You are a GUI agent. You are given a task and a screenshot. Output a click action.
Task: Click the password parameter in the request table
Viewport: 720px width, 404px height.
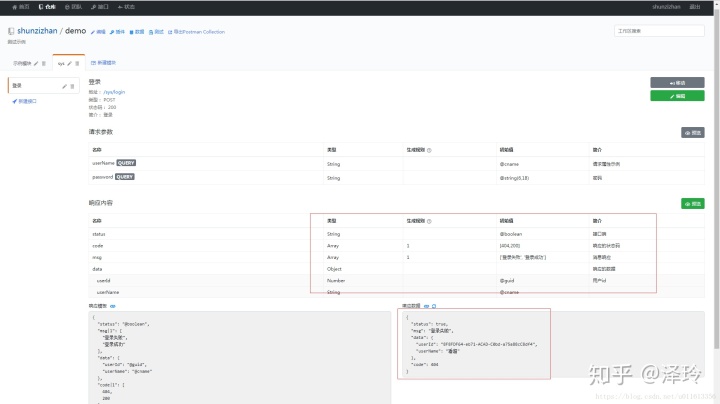pyautogui.click(x=102, y=177)
